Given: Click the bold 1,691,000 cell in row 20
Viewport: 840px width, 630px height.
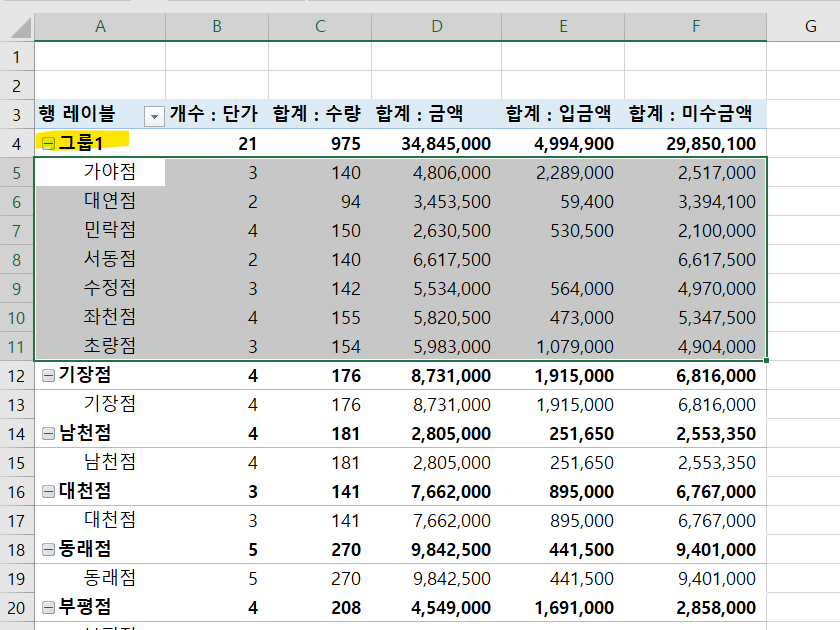Looking at the screenshot, I should tap(563, 607).
